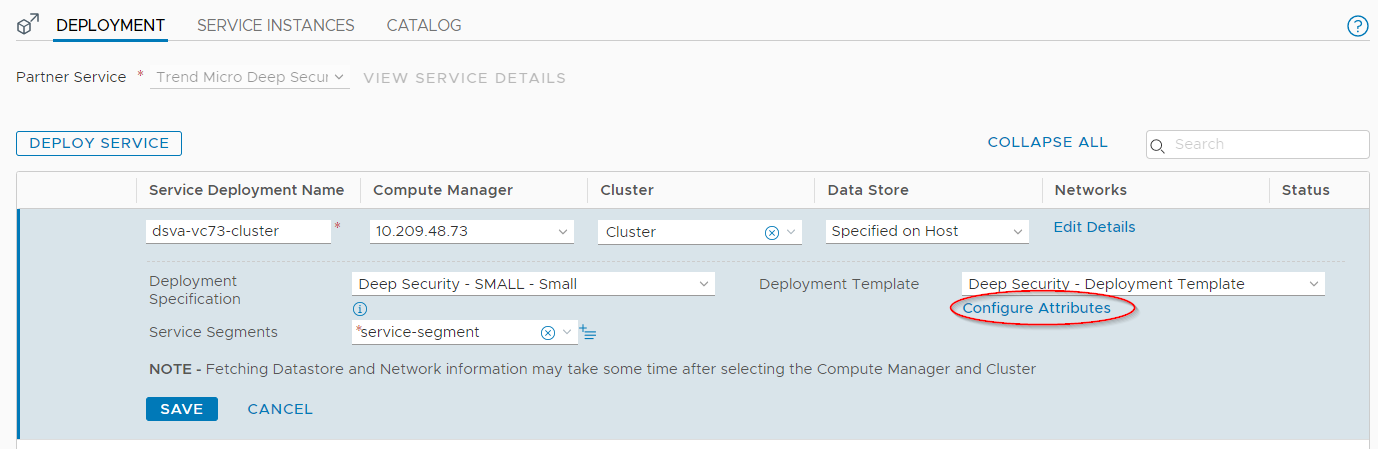Expand the Deployment Template dropdown
Image resolution: width=1378 pixels, height=449 pixels.
(1142, 284)
